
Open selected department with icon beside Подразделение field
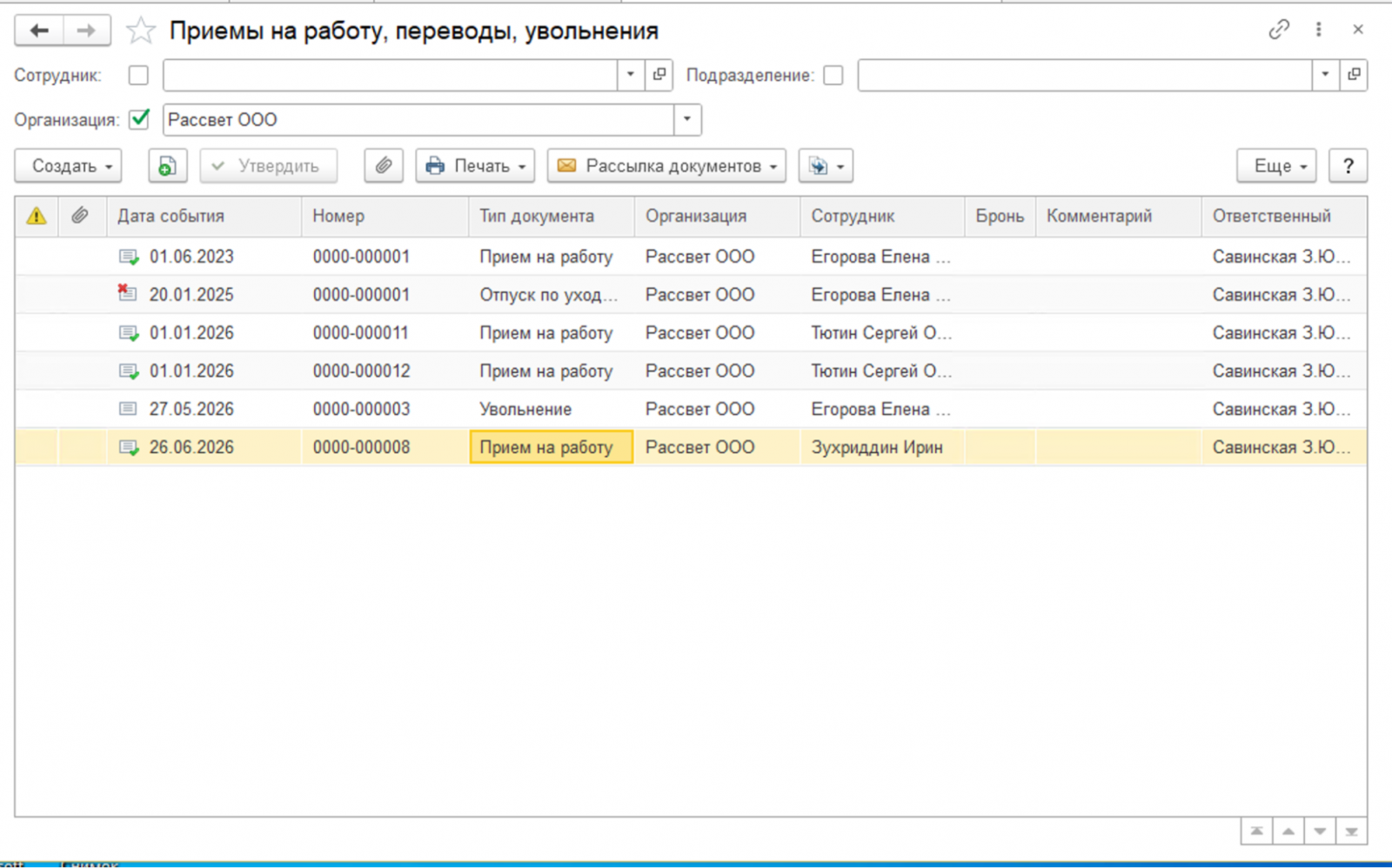[1354, 75]
